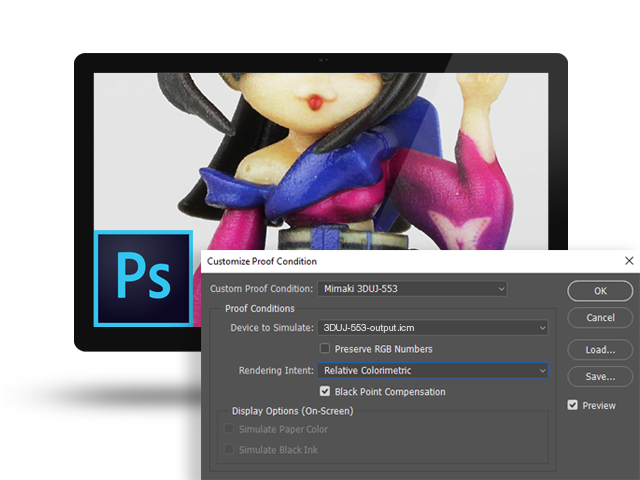
Task: Close the Customize Proof Condition dialog
Action: coord(628,261)
